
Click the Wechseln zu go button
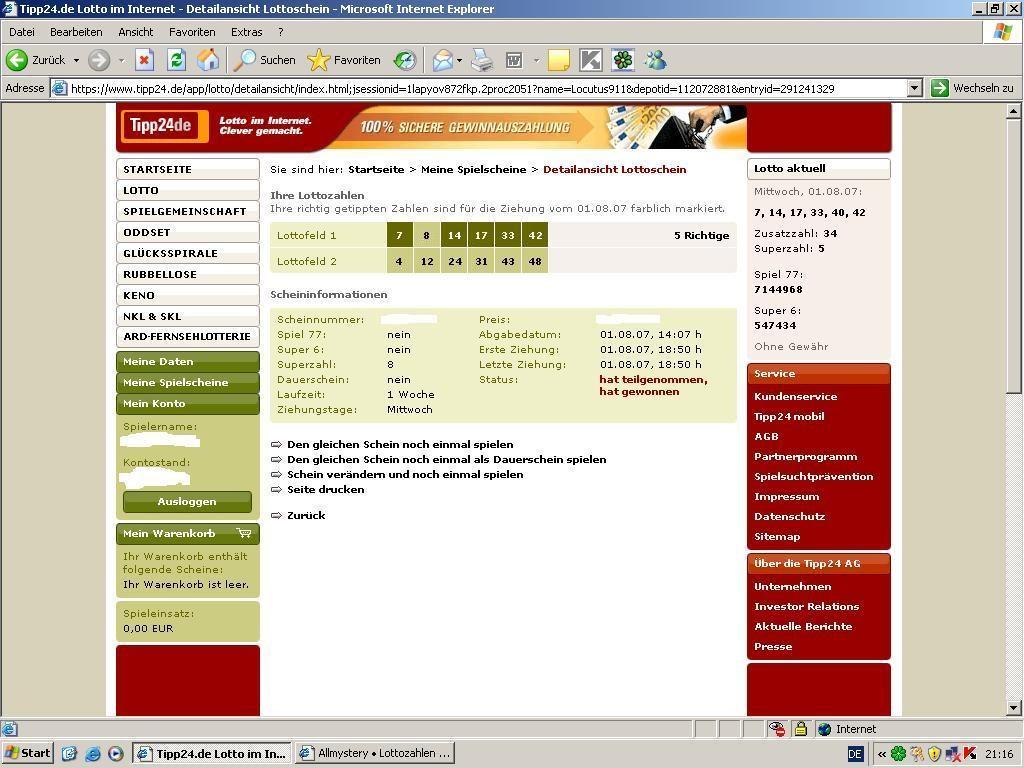coord(972,88)
